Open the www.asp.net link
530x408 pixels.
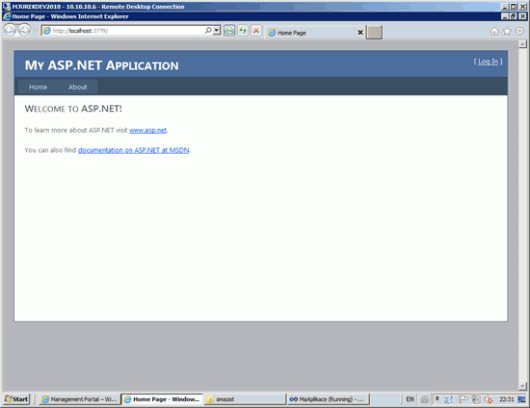[148, 130]
